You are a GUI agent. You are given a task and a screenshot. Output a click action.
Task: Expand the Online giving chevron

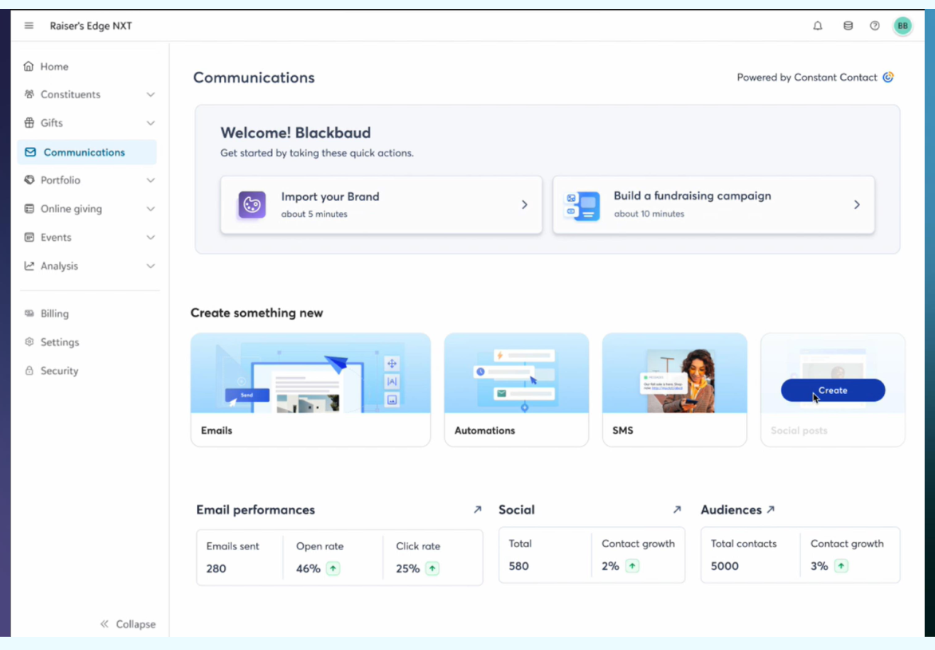pos(151,209)
